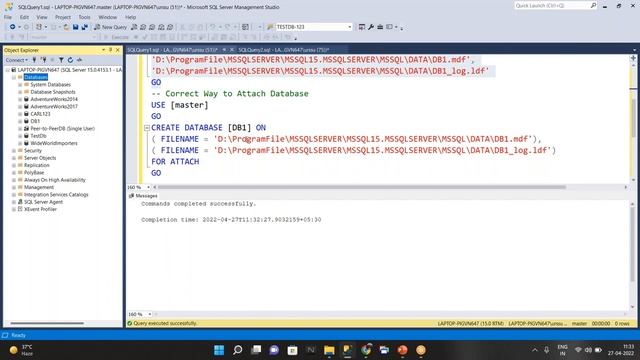Select the CARL123 database

tap(40, 114)
